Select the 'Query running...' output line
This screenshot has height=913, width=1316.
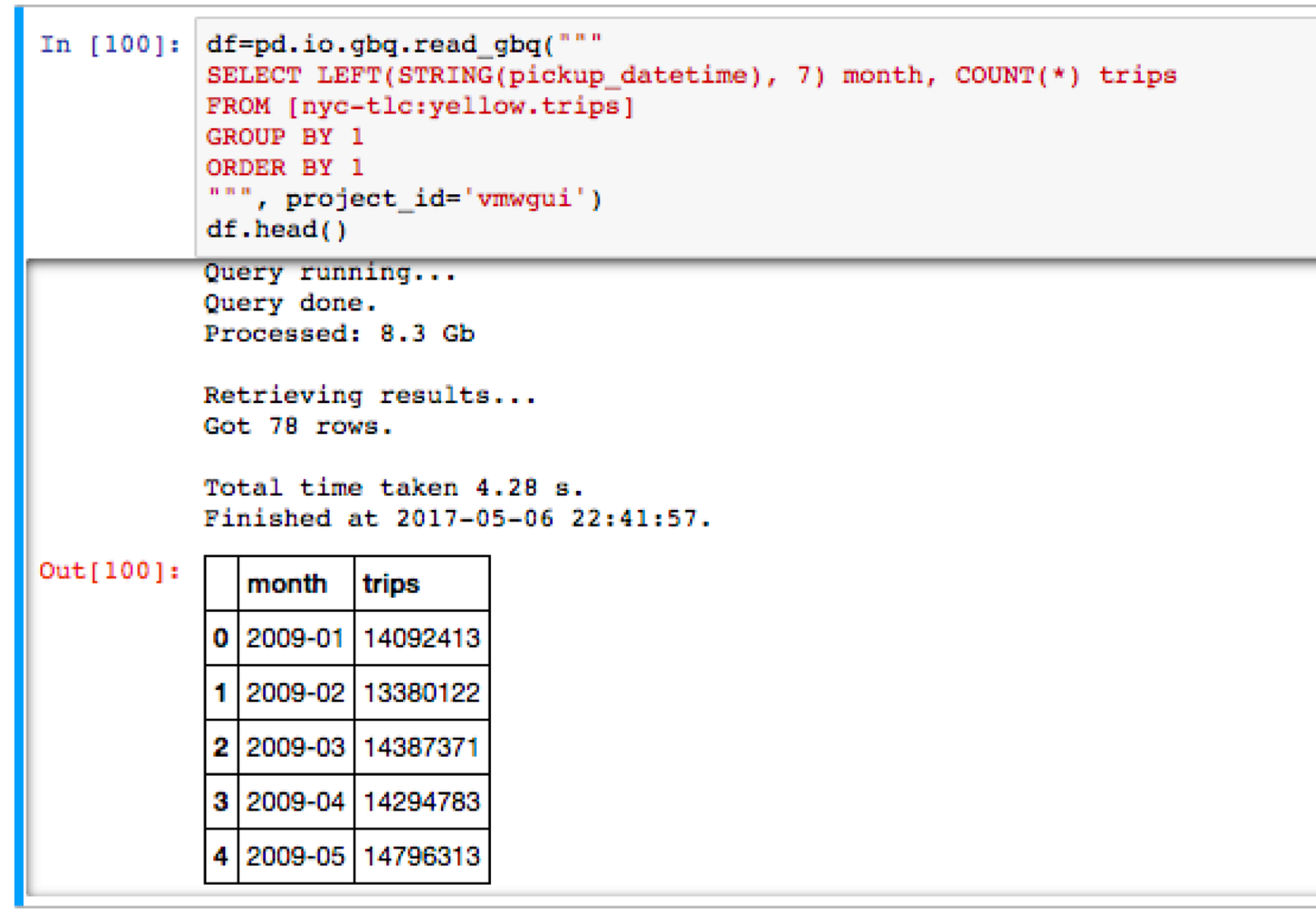pyautogui.click(x=330, y=272)
